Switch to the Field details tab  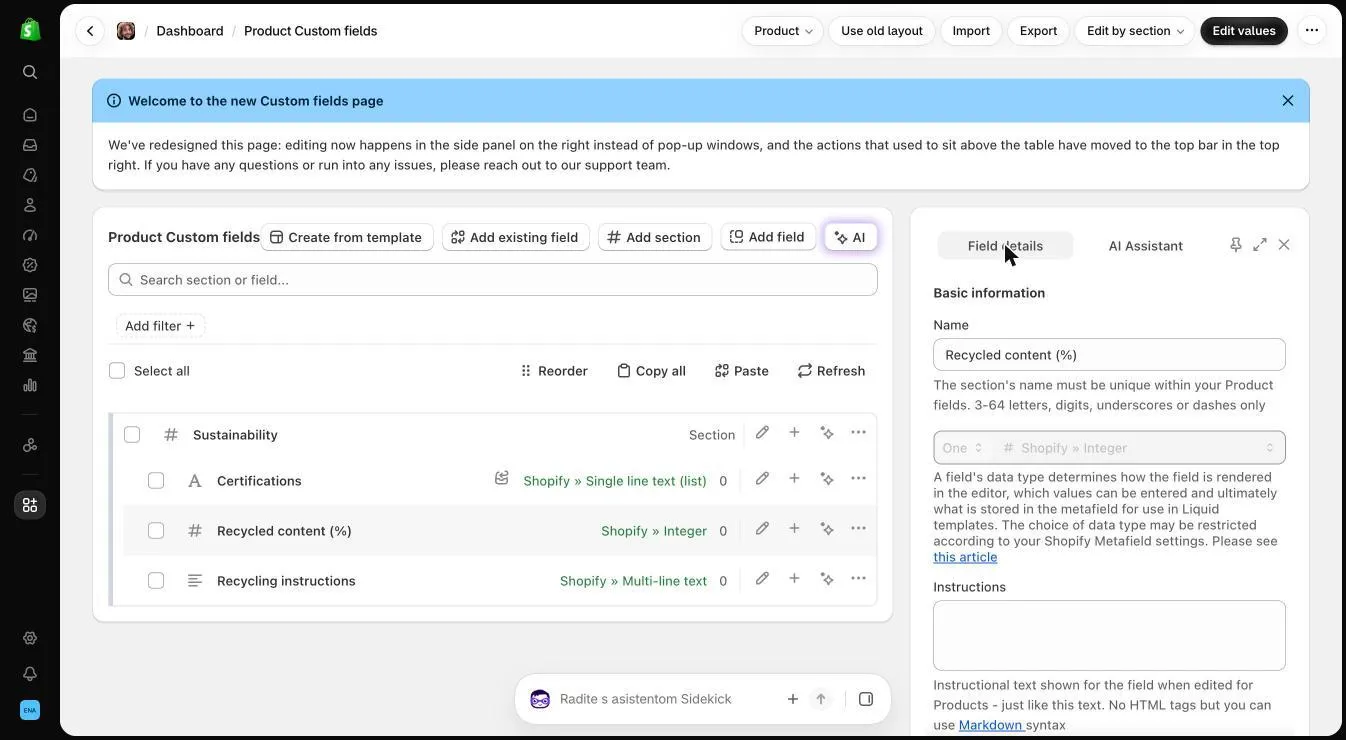1005,246
